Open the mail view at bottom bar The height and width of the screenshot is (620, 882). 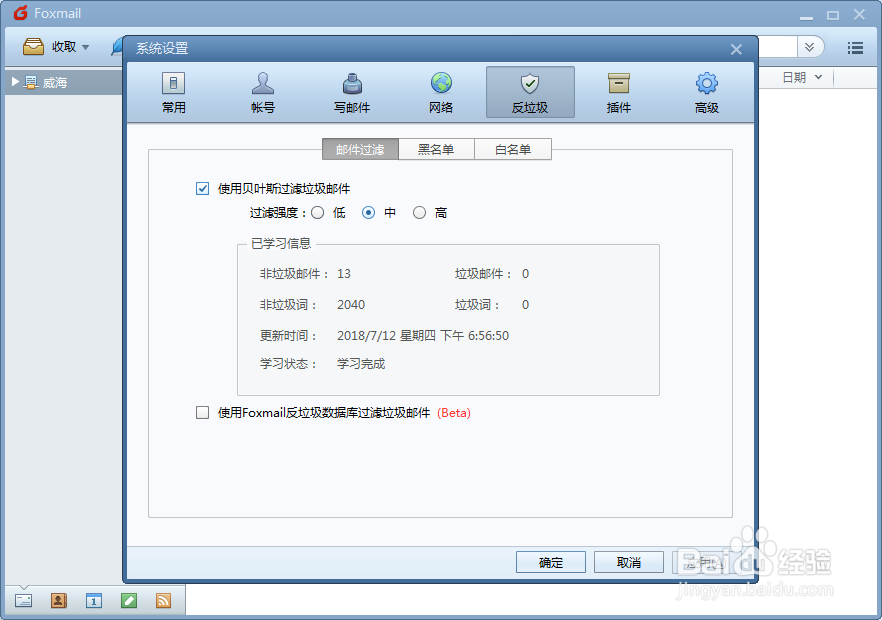[x=24, y=600]
